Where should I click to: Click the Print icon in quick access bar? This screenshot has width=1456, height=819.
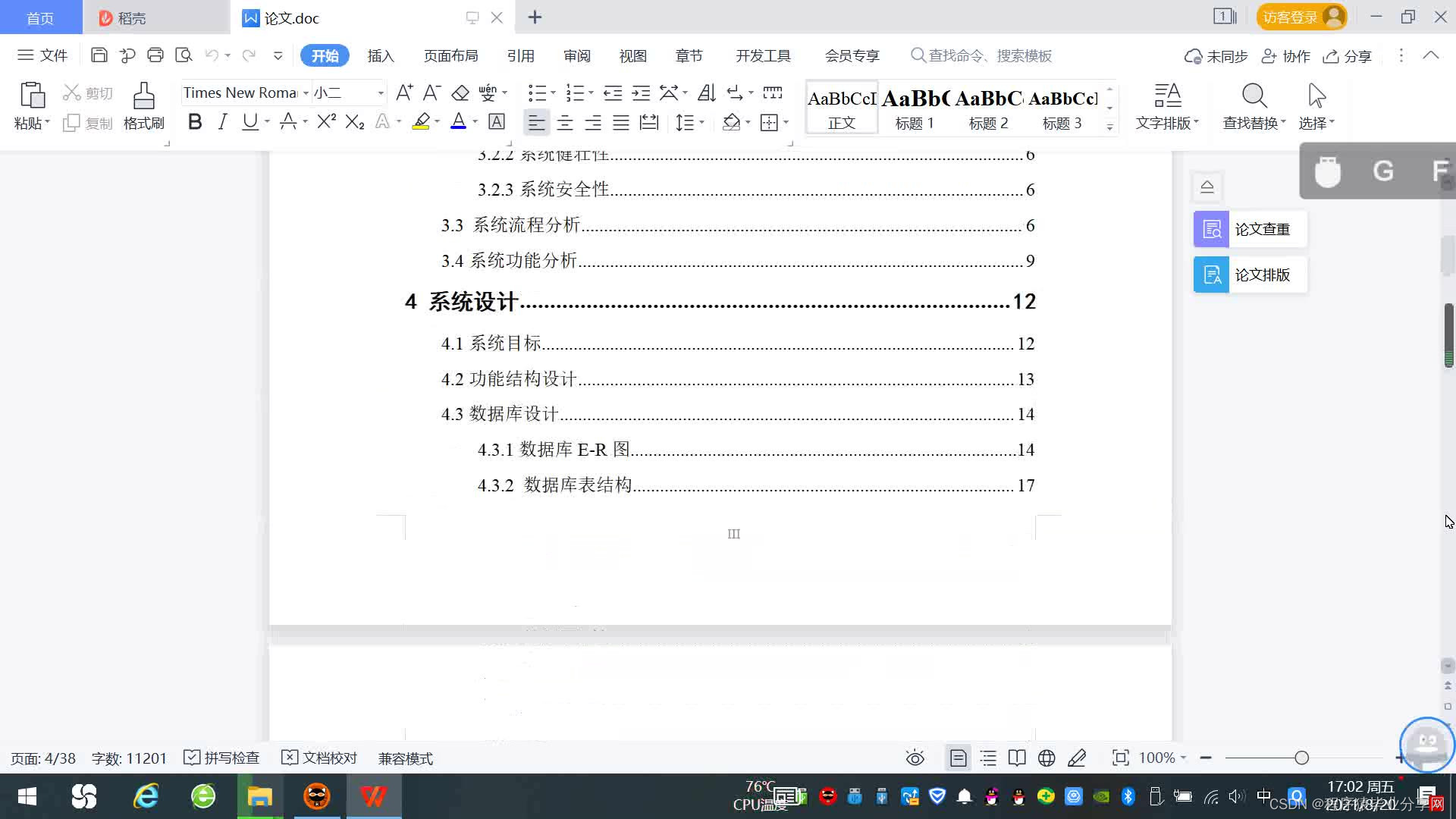pos(155,55)
